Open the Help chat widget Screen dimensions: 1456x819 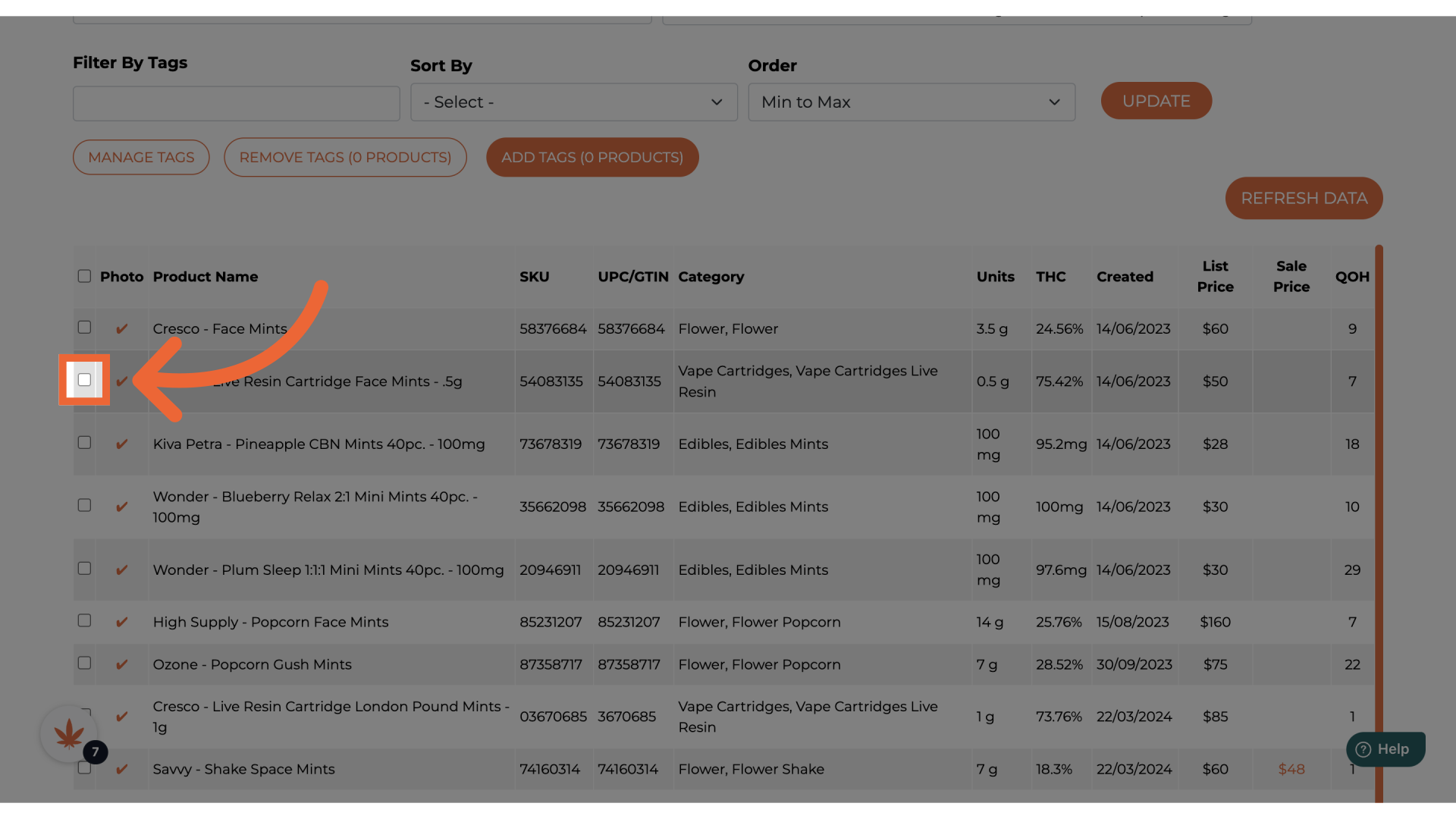tap(1385, 749)
